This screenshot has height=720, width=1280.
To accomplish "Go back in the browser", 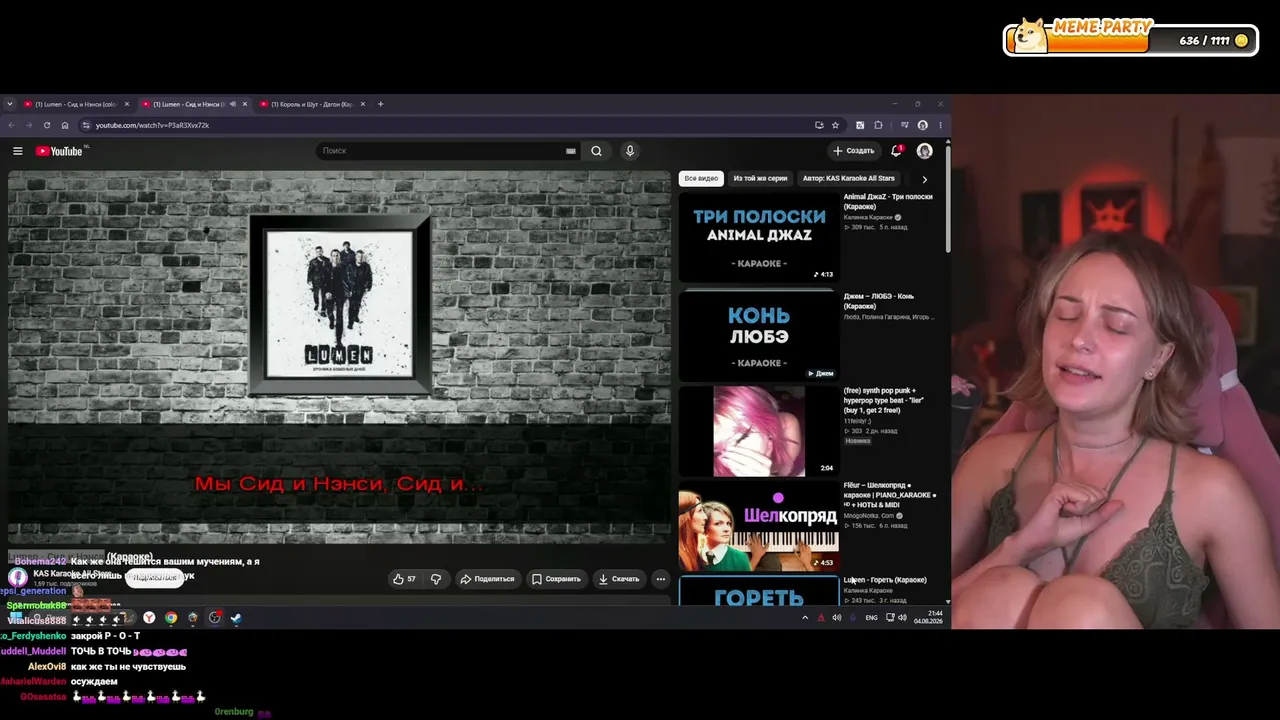I will tap(10, 125).
